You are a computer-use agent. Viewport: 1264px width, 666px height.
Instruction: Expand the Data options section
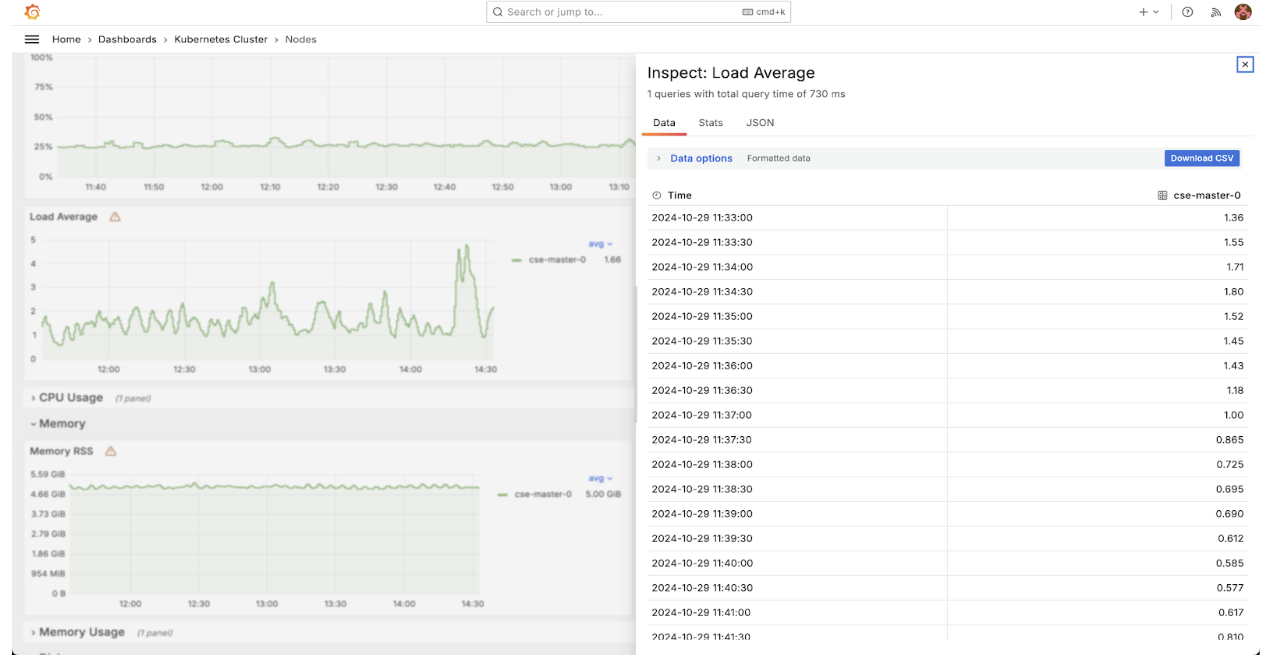tap(700, 158)
